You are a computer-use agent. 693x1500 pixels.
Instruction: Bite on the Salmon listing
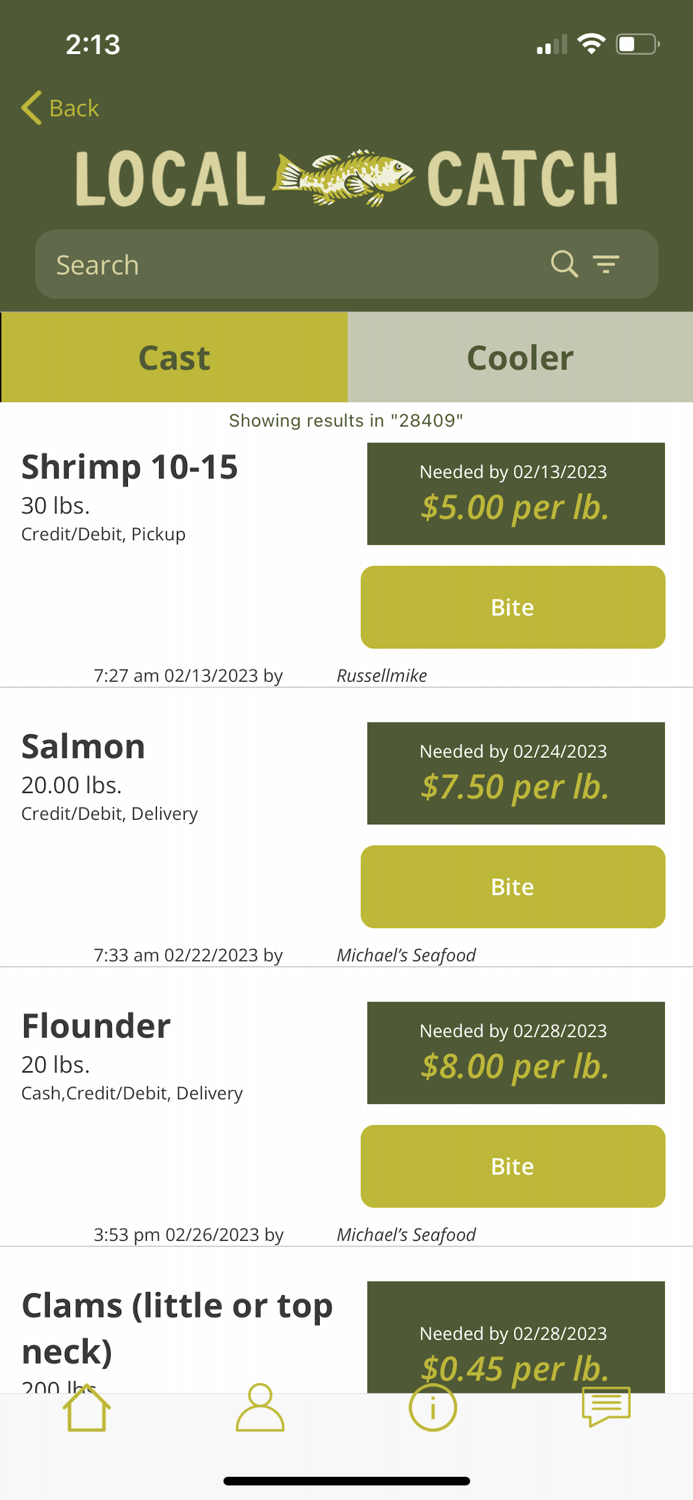tap(512, 886)
